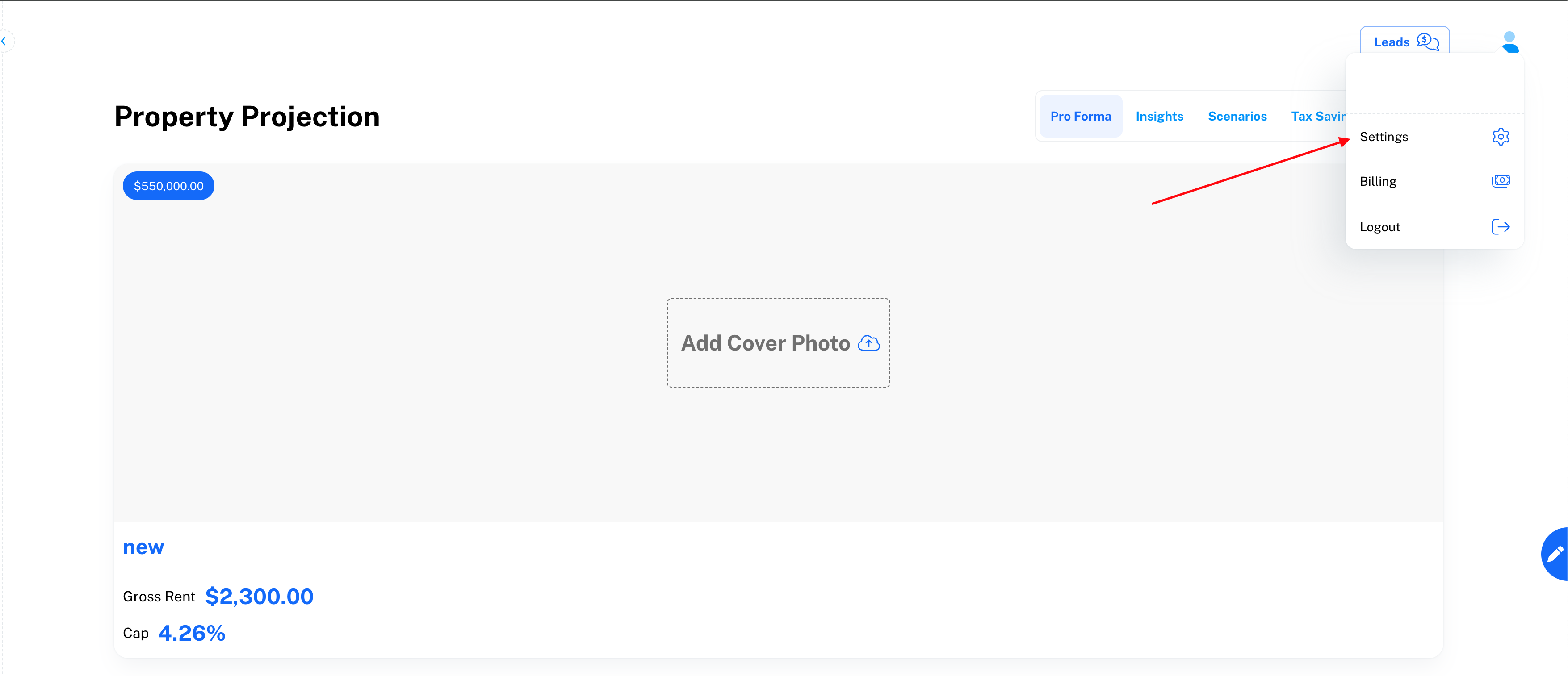
Task: Collapse sidebar with the left chevron arrow
Action: 4,42
